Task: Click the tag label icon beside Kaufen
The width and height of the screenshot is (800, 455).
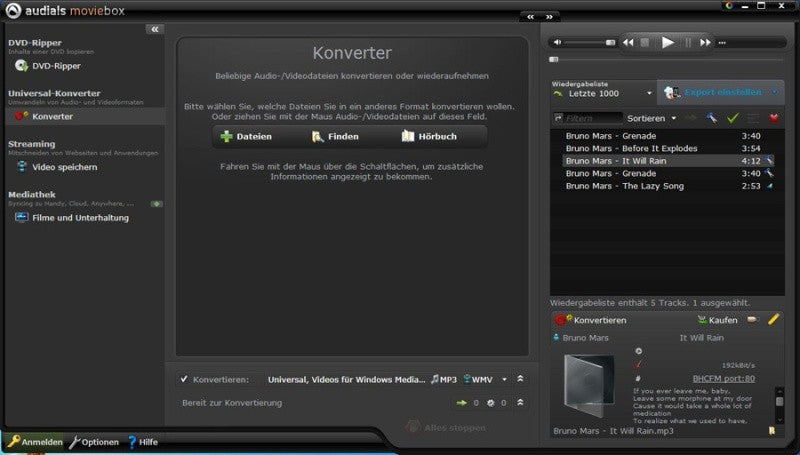Action: point(752,319)
